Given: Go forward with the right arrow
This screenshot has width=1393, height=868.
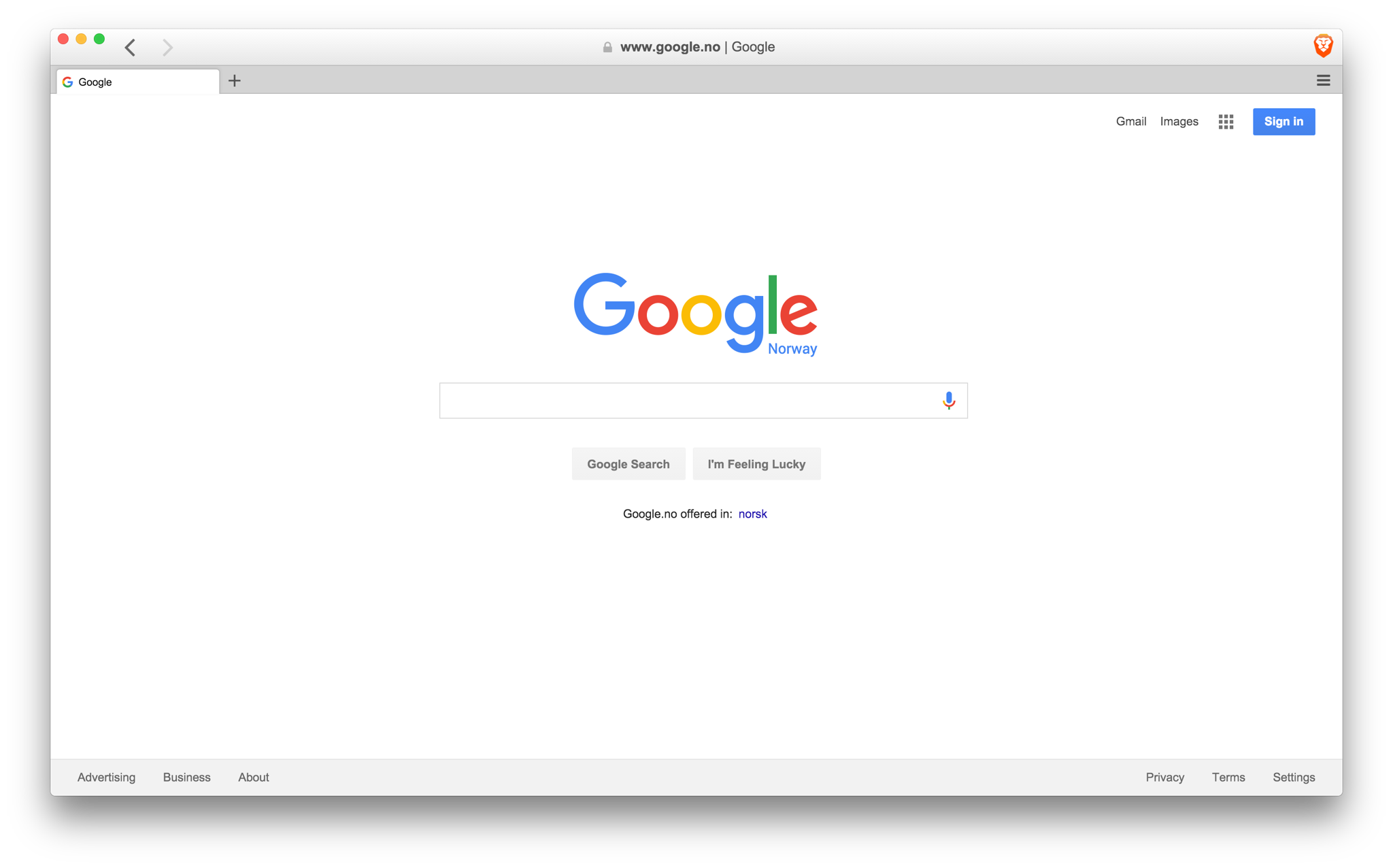Looking at the screenshot, I should tap(167, 47).
